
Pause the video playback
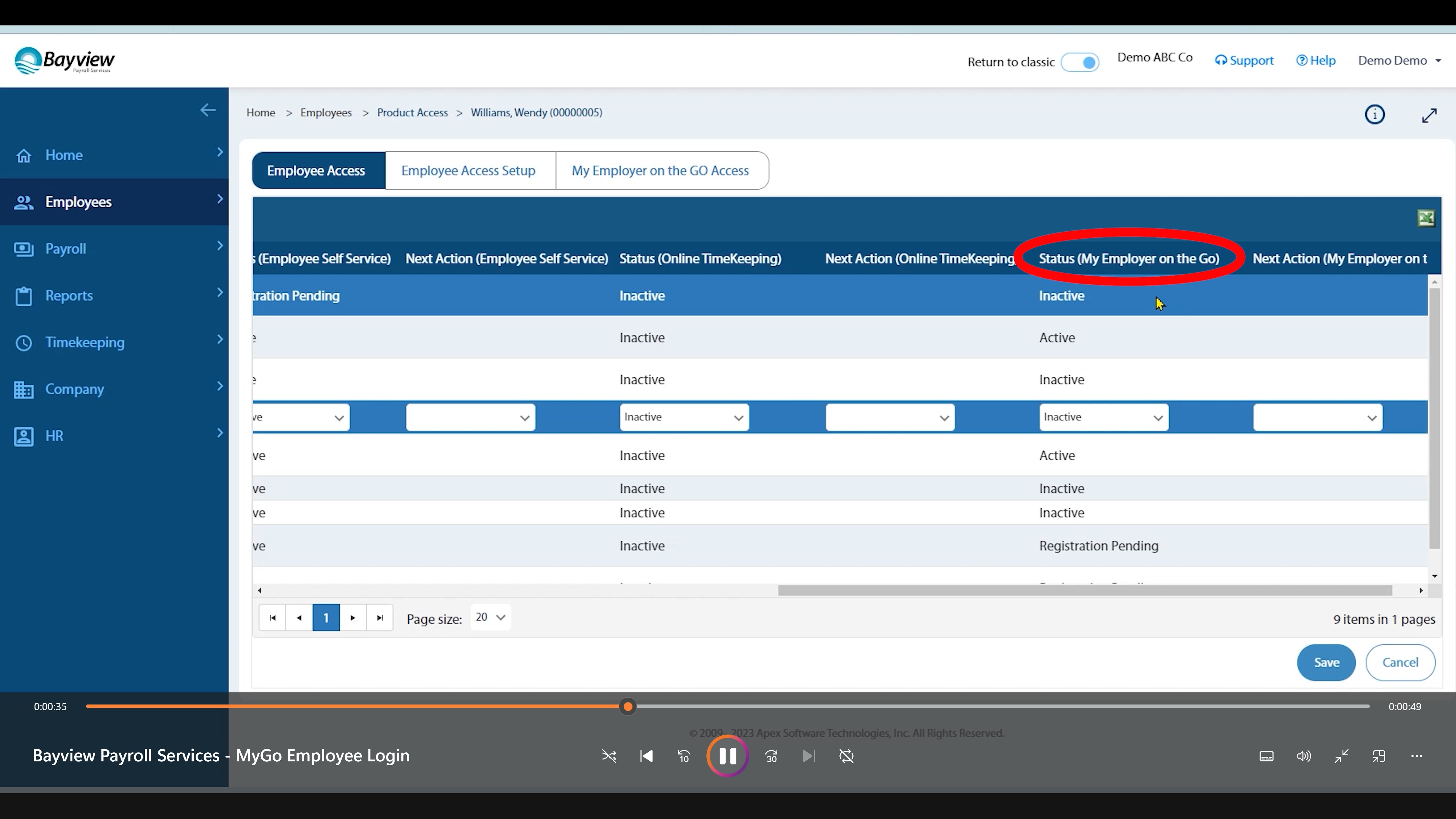coord(728,756)
